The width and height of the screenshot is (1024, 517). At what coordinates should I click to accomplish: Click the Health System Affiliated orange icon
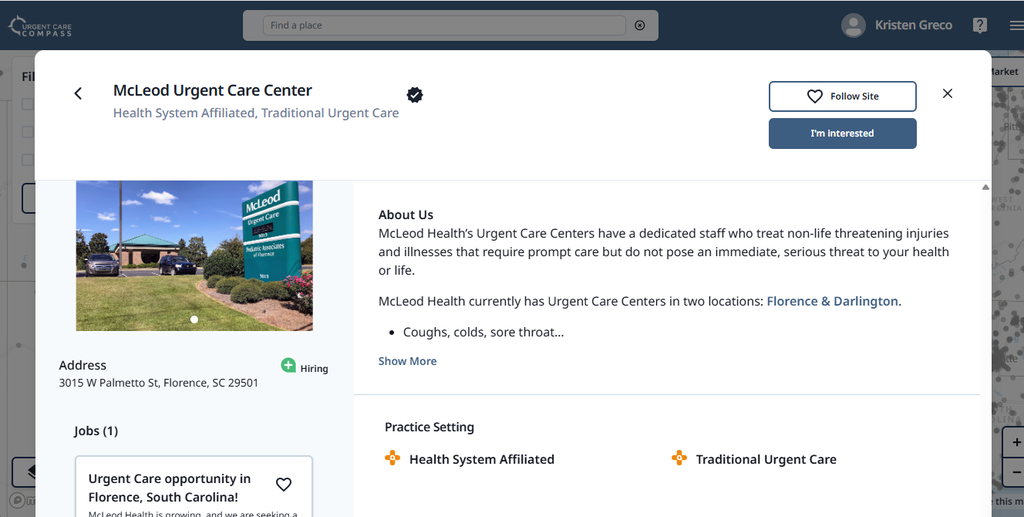point(392,458)
